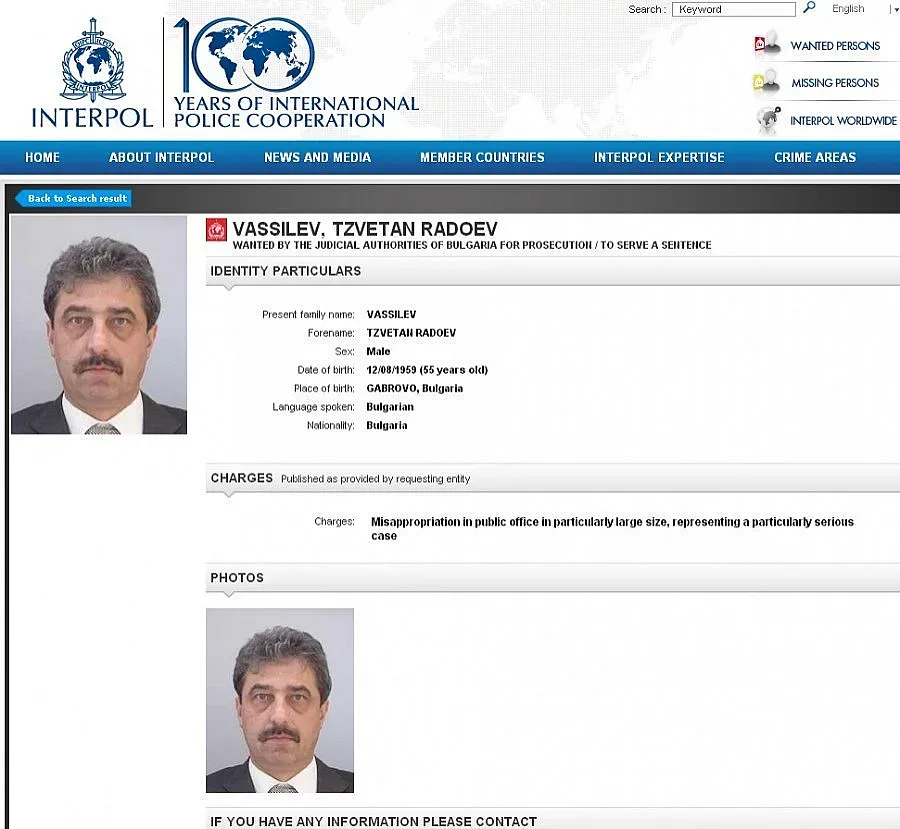Click the Wanted Persons text link
Viewport: 900px width, 829px height.
point(835,46)
